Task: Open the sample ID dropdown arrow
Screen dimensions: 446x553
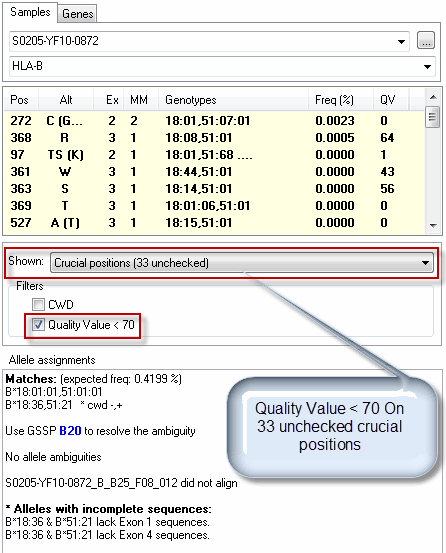Action: [401, 42]
